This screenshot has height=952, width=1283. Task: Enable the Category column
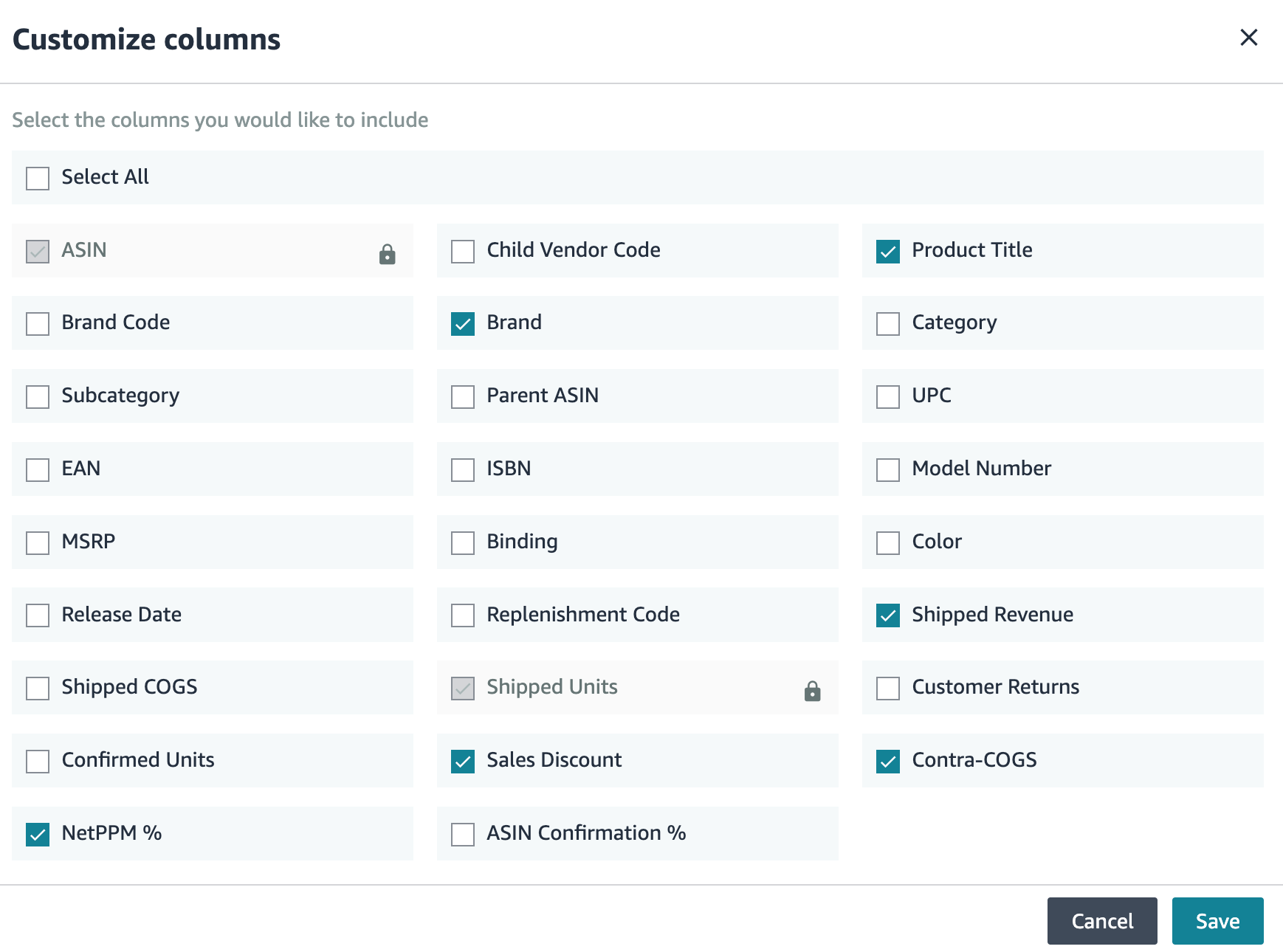(x=887, y=323)
